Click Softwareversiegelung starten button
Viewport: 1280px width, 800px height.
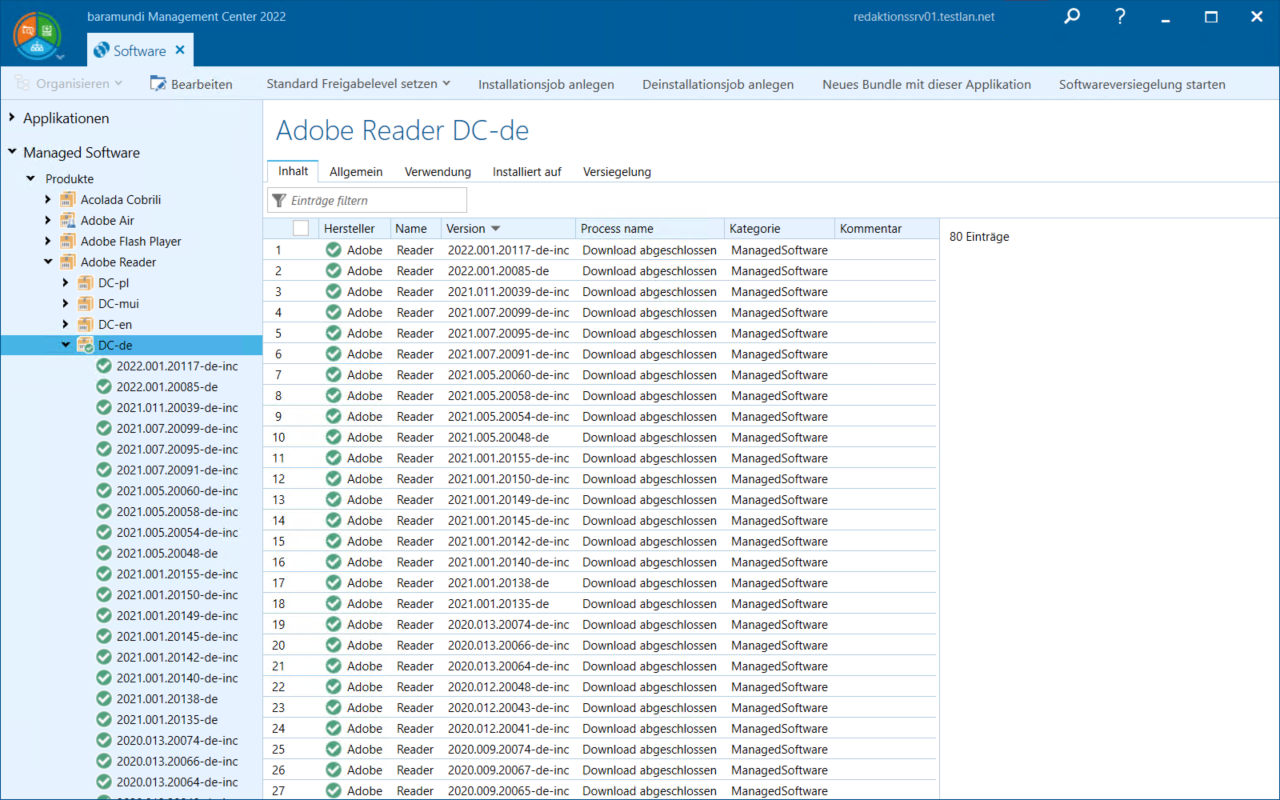pos(1141,84)
